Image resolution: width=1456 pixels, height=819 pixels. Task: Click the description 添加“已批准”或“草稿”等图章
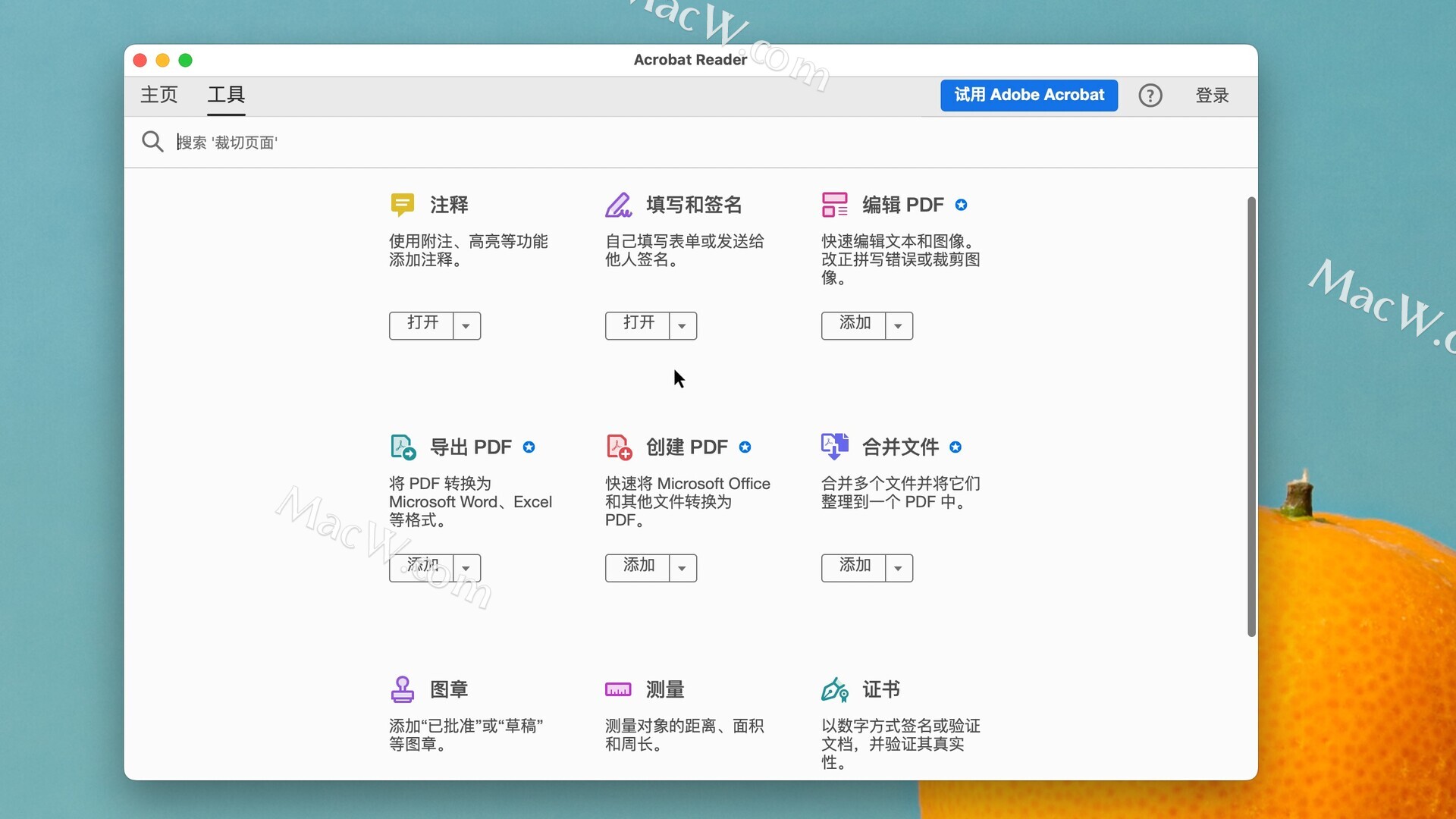click(466, 735)
